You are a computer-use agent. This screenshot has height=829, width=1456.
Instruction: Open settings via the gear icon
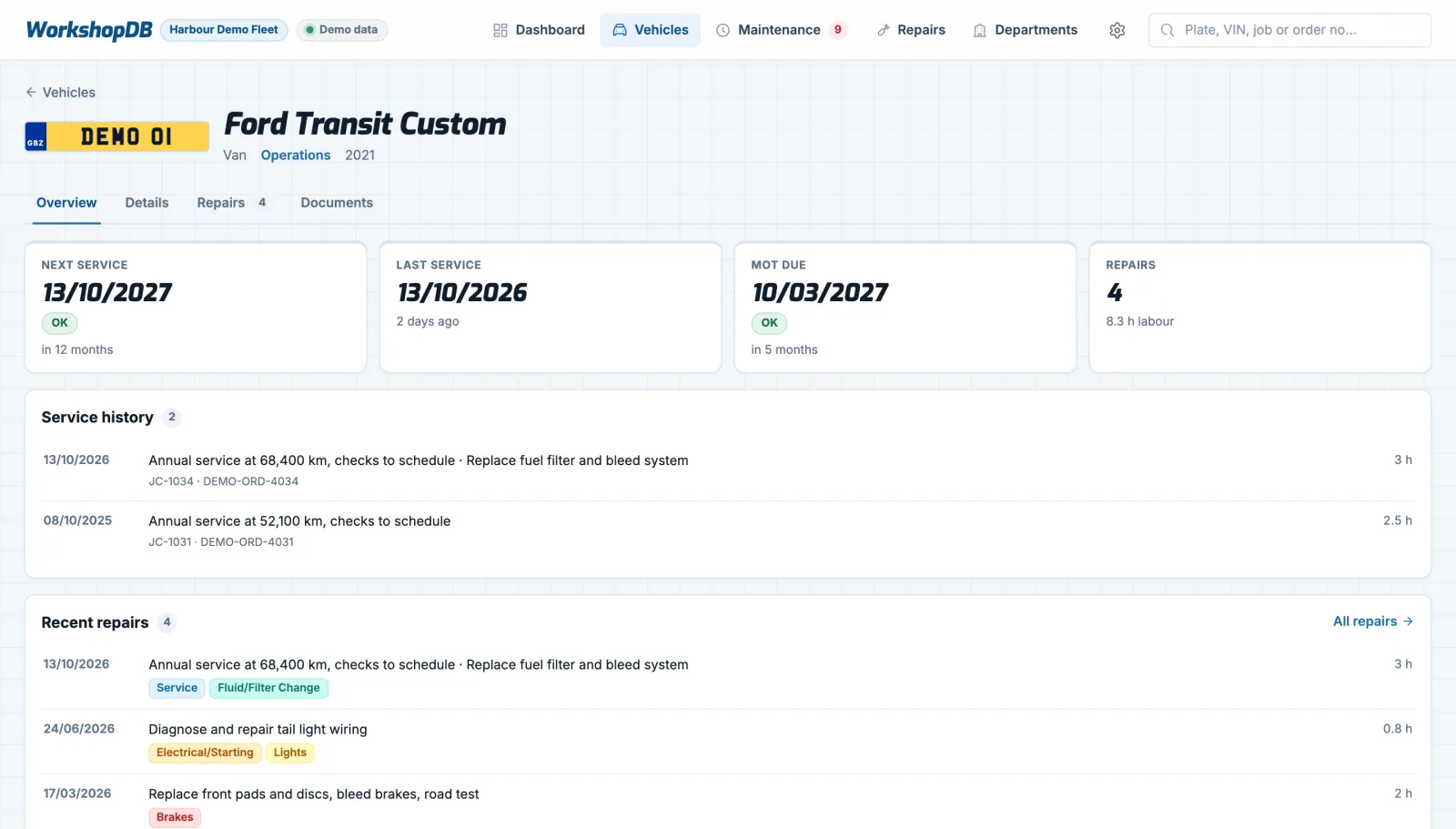pos(1117,30)
